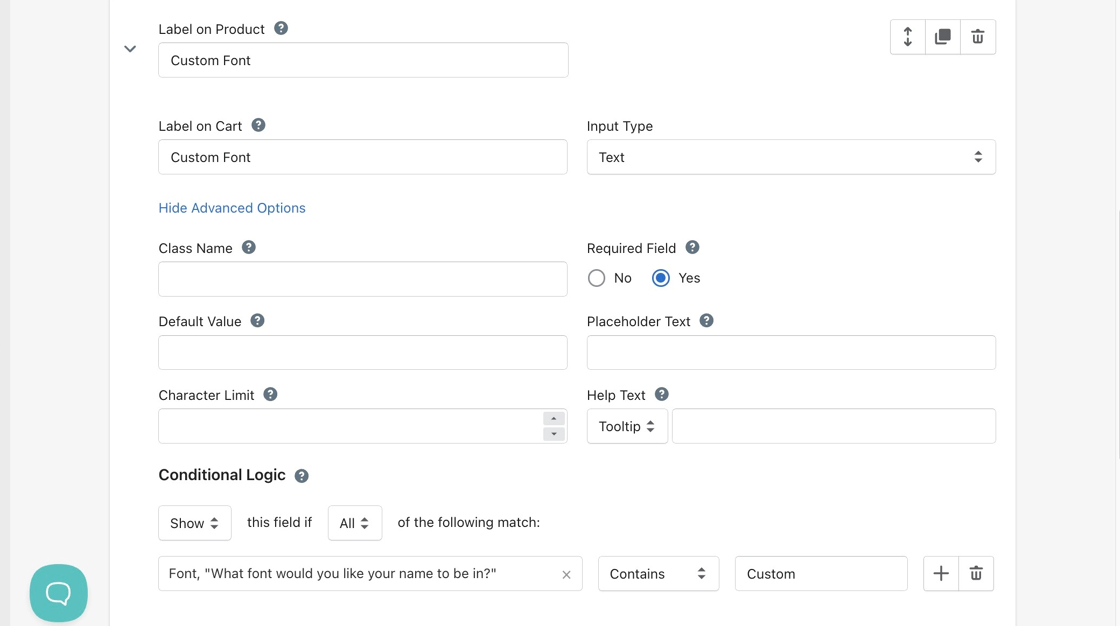Open the Input Type dropdown
The image size is (1120, 626).
click(791, 157)
